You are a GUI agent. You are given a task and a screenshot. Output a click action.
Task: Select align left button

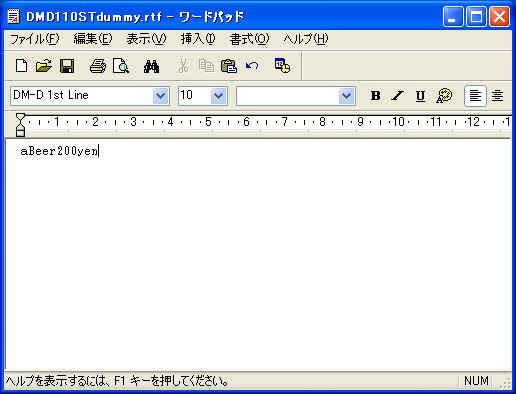pos(475,96)
